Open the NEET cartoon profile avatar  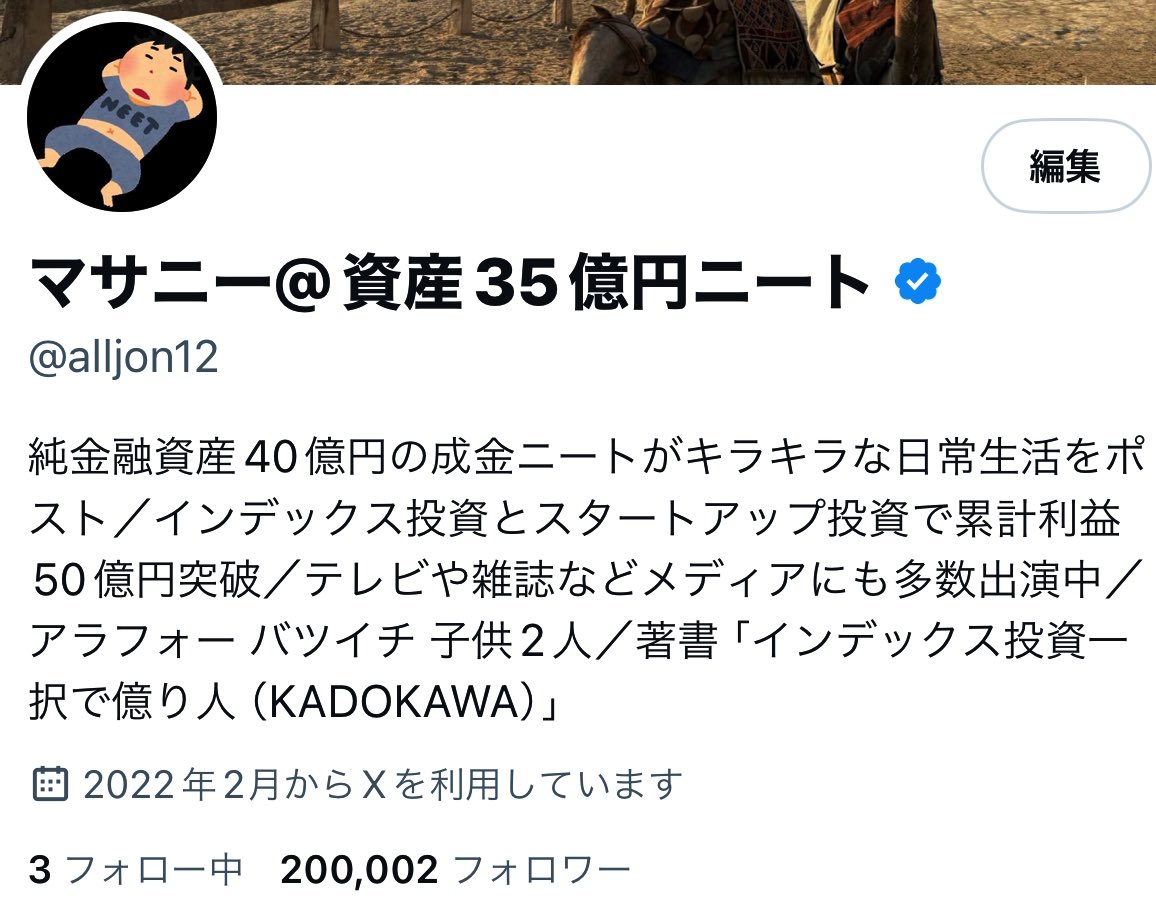point(122,116)
